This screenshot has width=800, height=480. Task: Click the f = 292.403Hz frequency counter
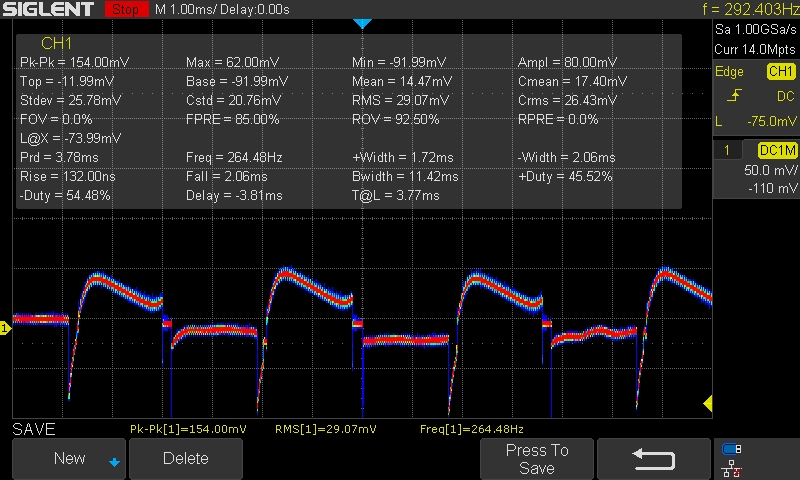click(x=751, y=9)
